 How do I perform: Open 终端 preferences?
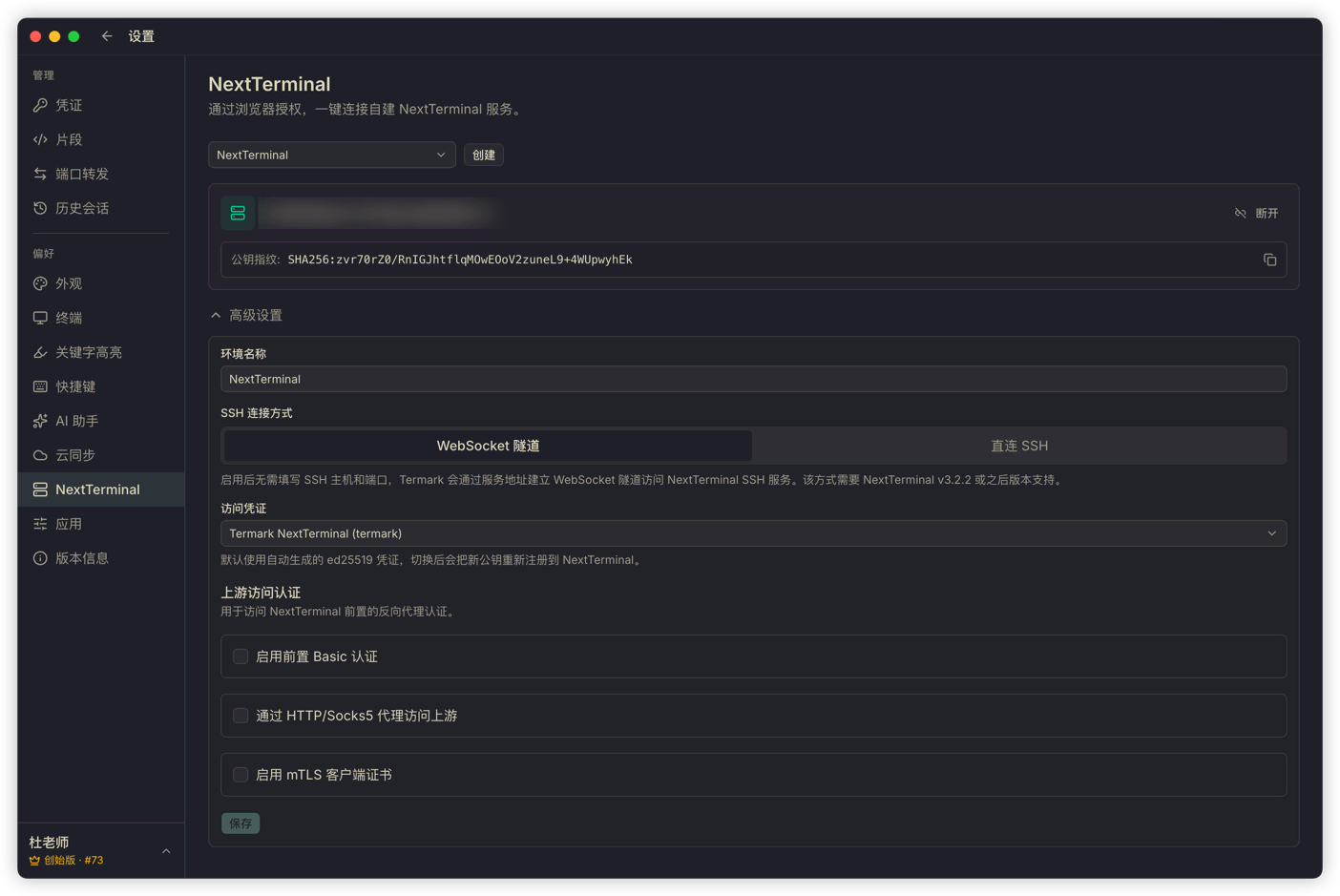[x=100, y=318]
